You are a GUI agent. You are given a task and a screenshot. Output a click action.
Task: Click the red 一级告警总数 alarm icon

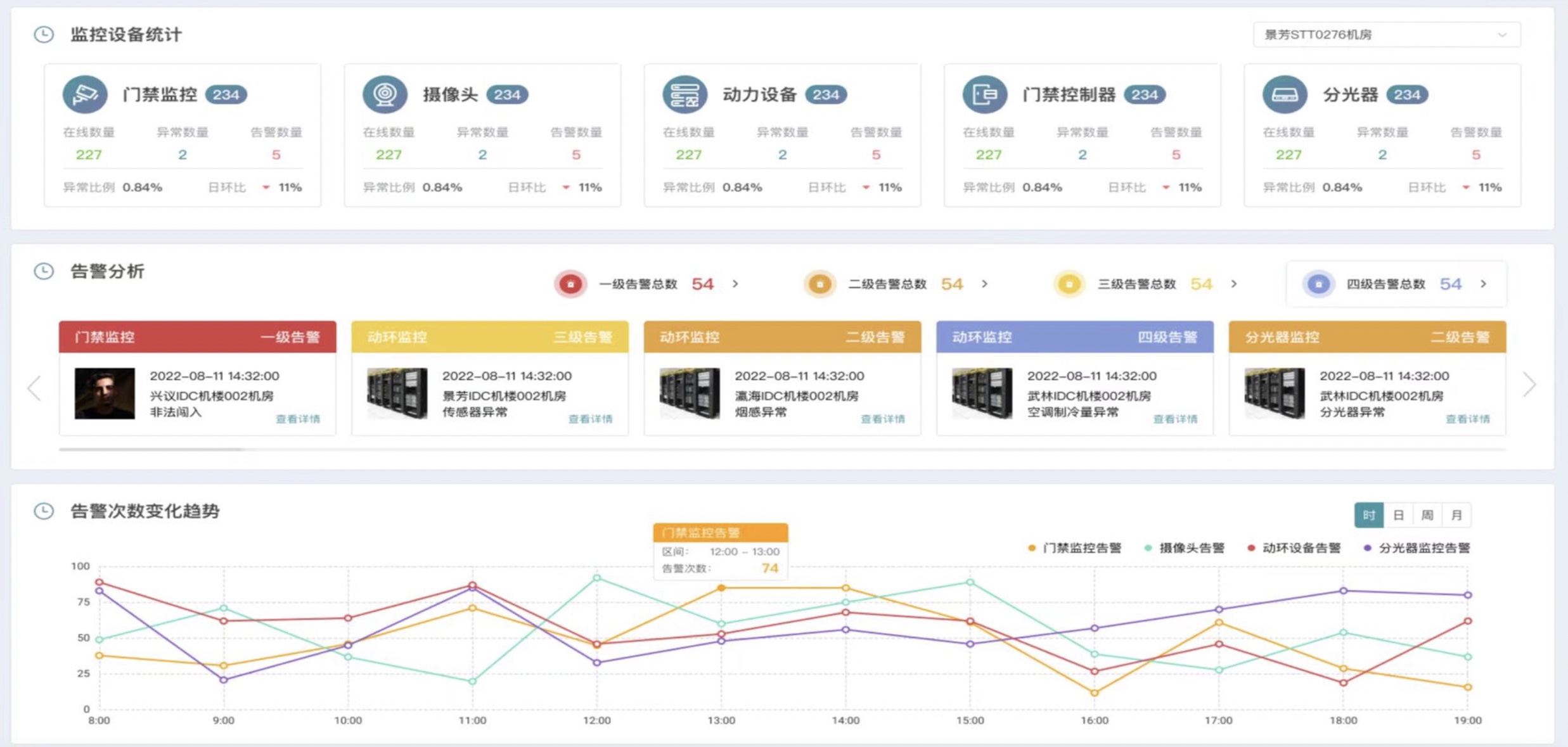[x=570, y=284]
